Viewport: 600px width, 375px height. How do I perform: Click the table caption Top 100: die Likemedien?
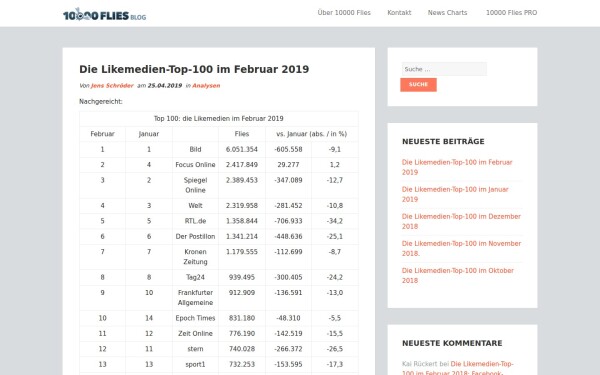pyautogui.click(x=218, y=119)
